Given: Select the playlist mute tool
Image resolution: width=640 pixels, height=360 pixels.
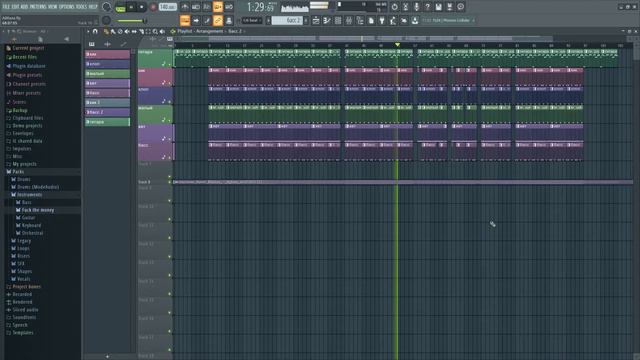Looking at the screenshot, I should pyautogui.click(x=127, y=31).
